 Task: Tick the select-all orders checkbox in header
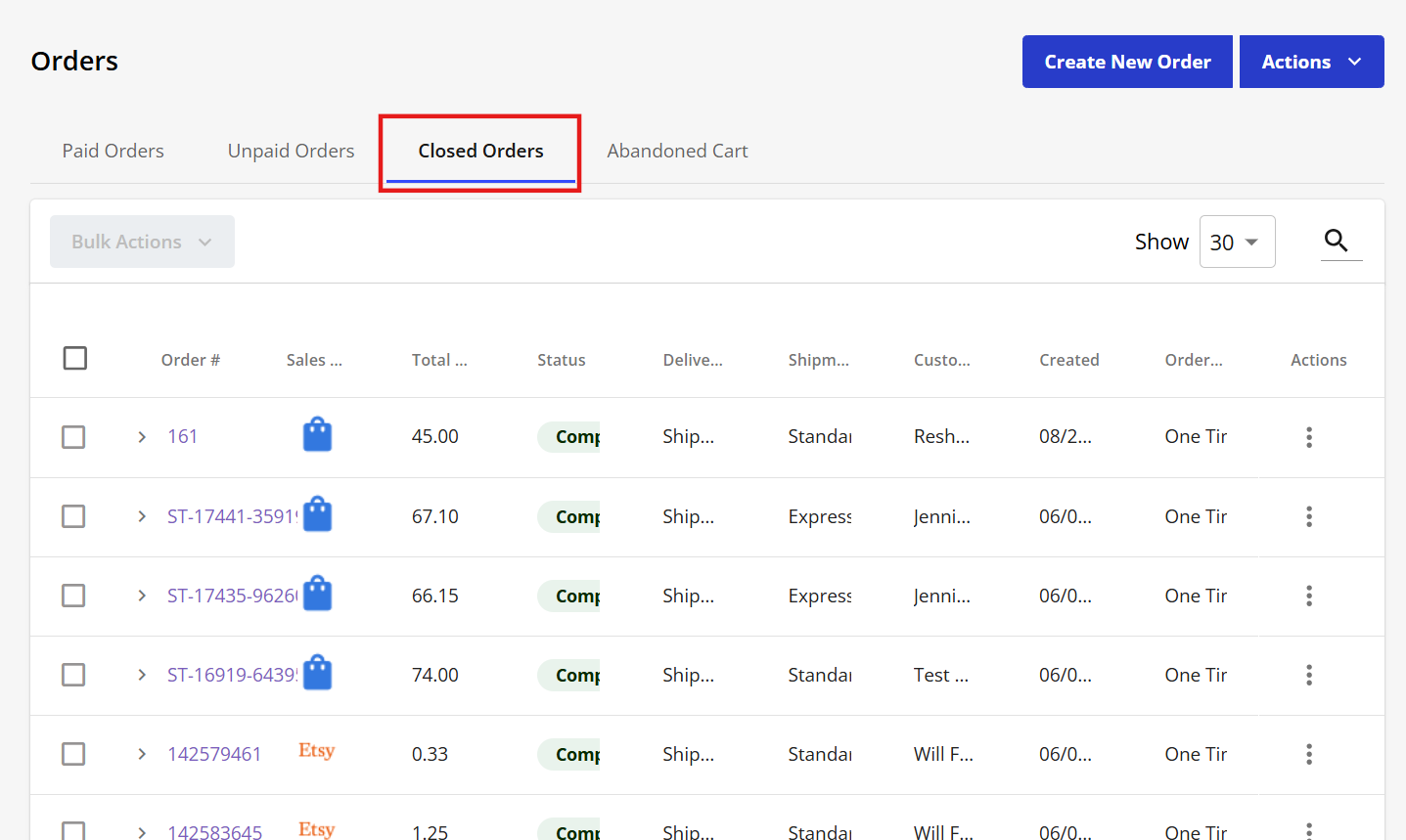(x=75, y=358)
